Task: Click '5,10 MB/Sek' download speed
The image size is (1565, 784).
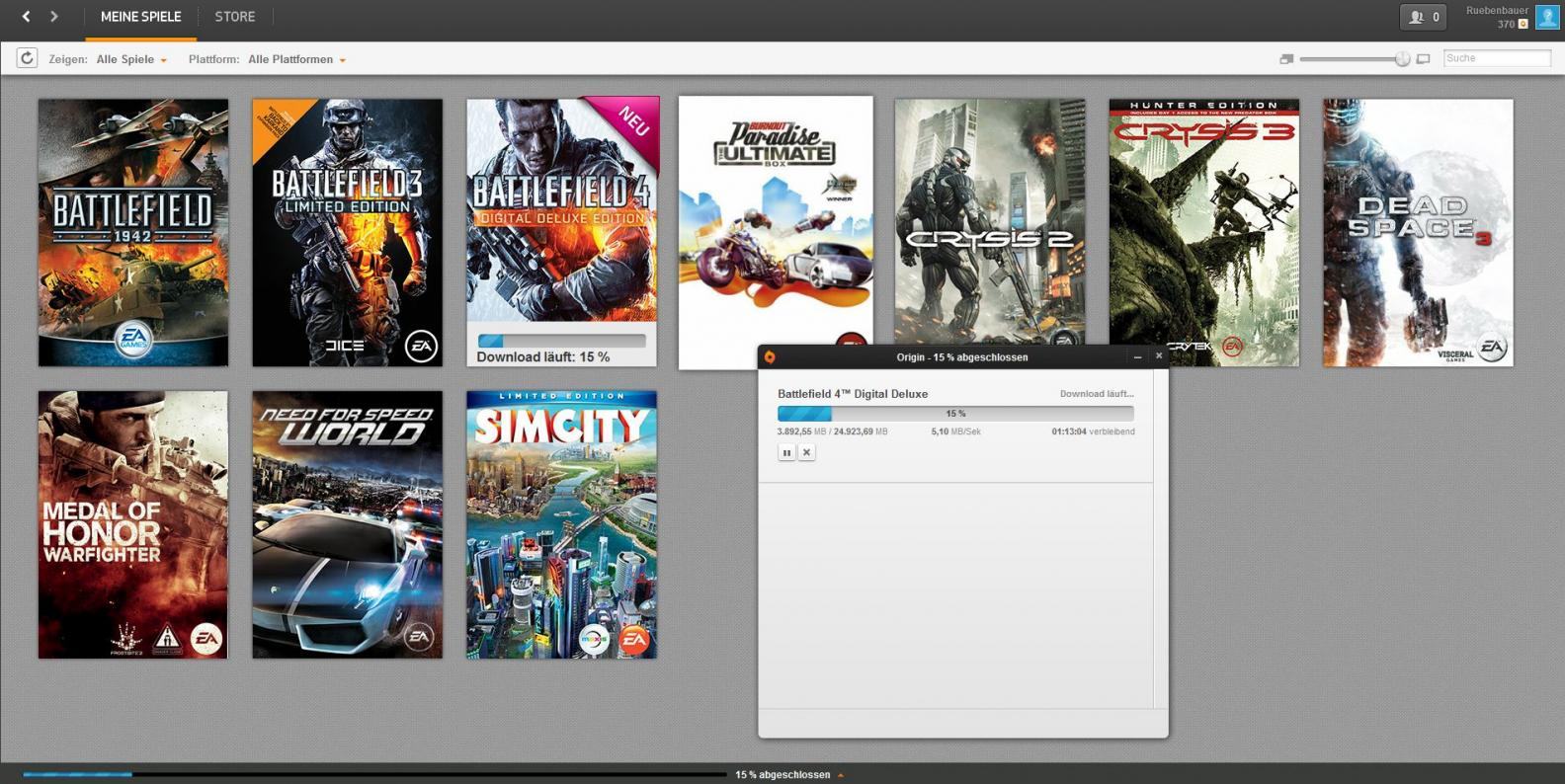Action: (x=955, y=431)
